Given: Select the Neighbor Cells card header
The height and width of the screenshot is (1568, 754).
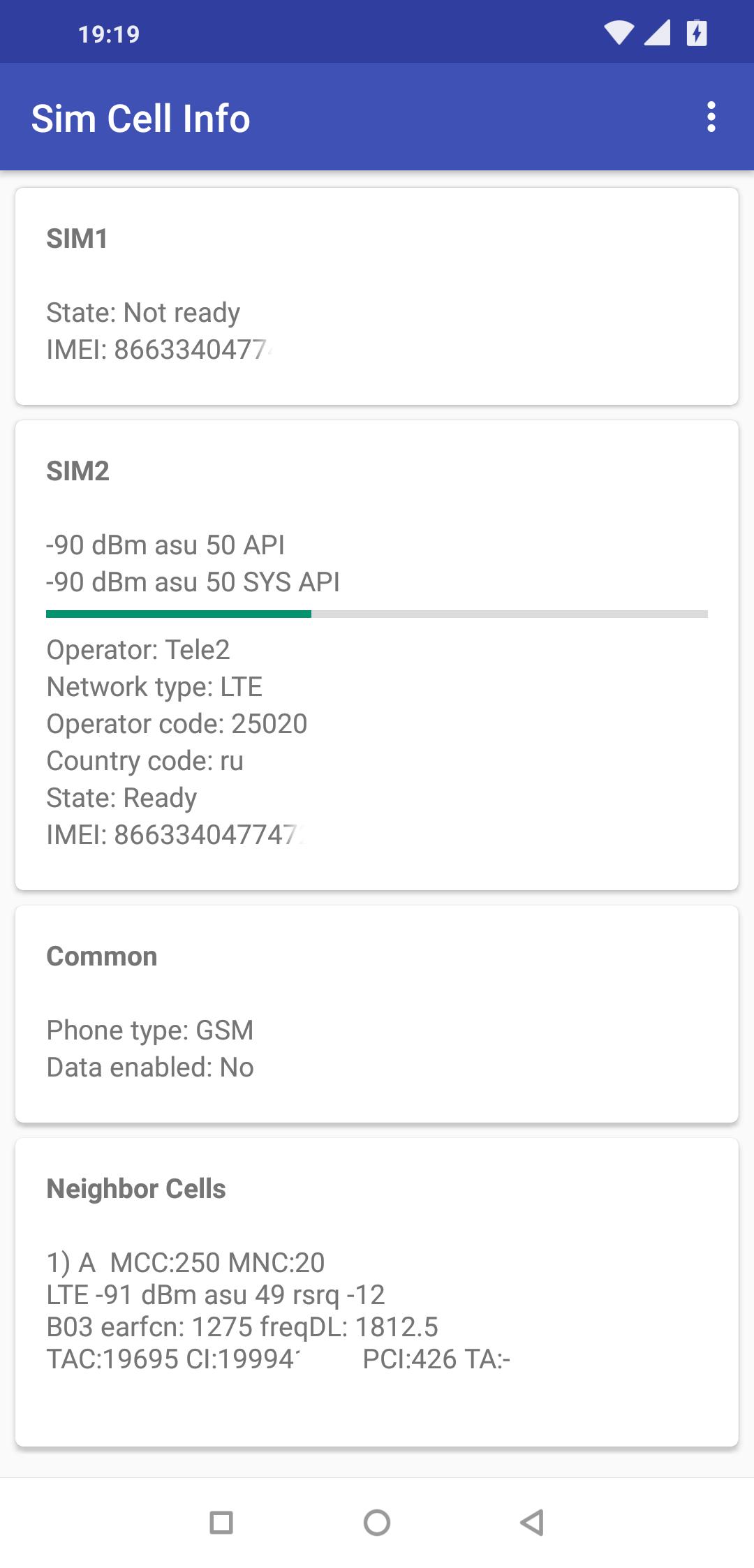Looking at the screenshot, I should click(x=136, y=1189).
